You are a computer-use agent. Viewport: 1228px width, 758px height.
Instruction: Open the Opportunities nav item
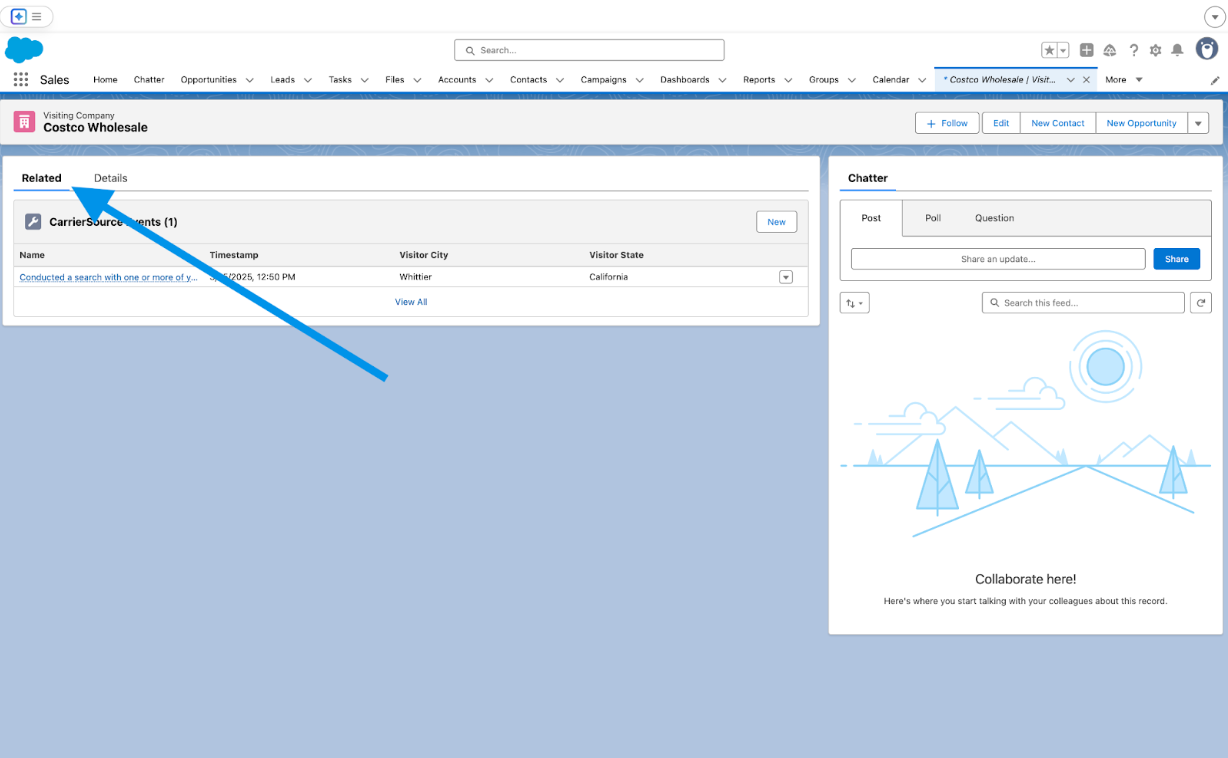[x=209, y=80]
